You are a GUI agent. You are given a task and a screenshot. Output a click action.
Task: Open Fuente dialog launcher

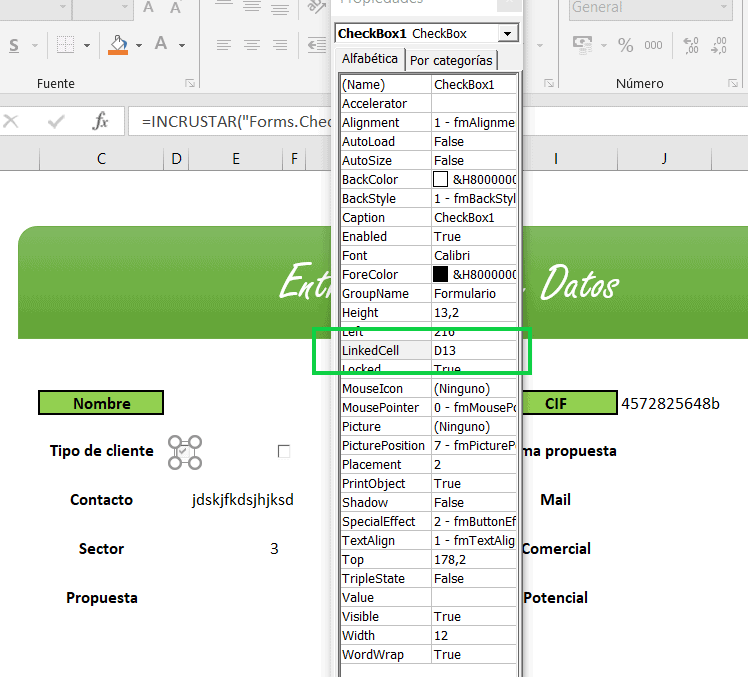click(x=190, y=83)
